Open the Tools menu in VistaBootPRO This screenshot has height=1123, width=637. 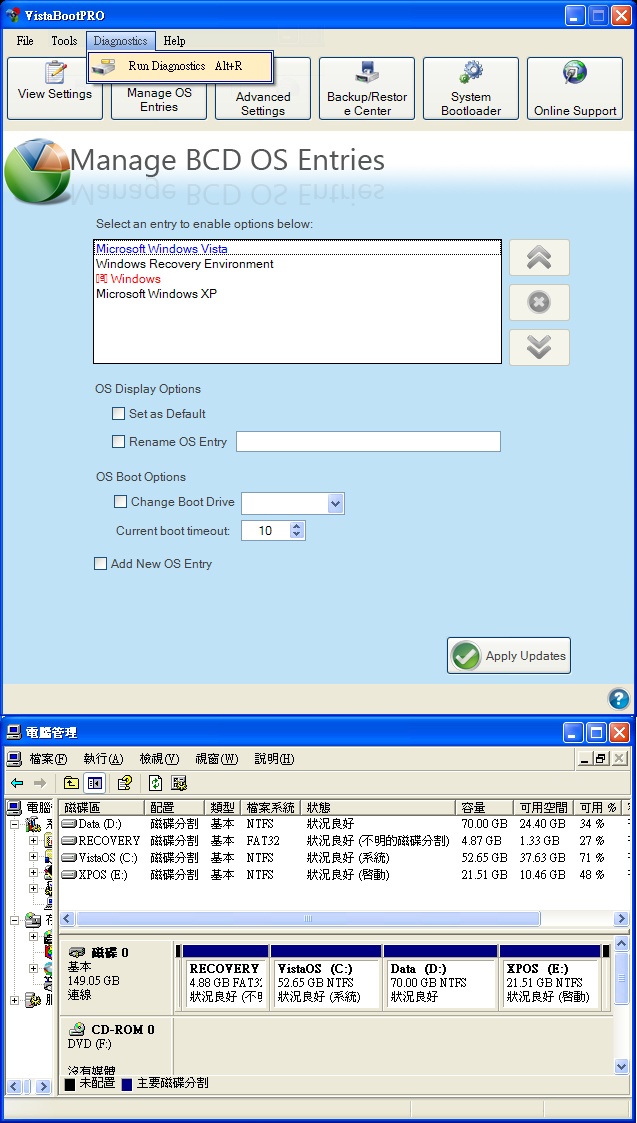point(64,41)
